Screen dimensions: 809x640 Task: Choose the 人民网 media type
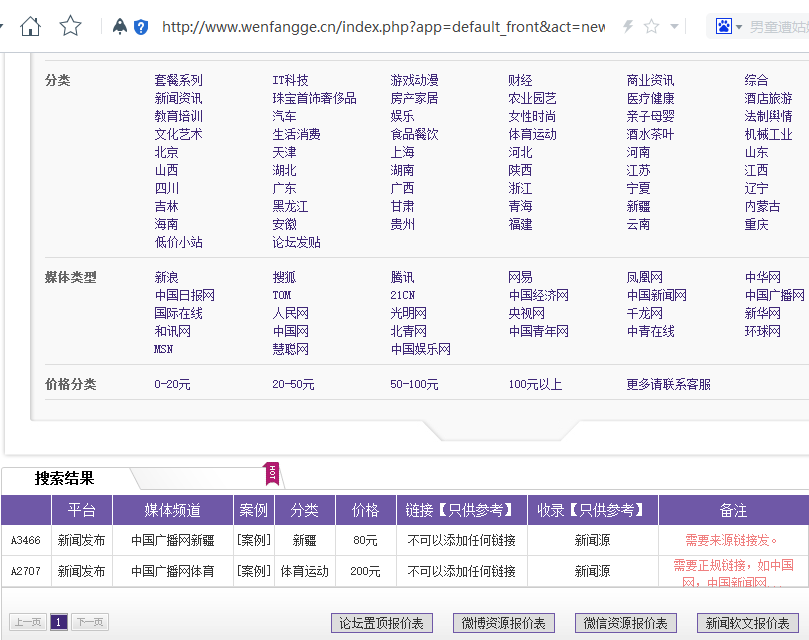[x=290, y=314]
